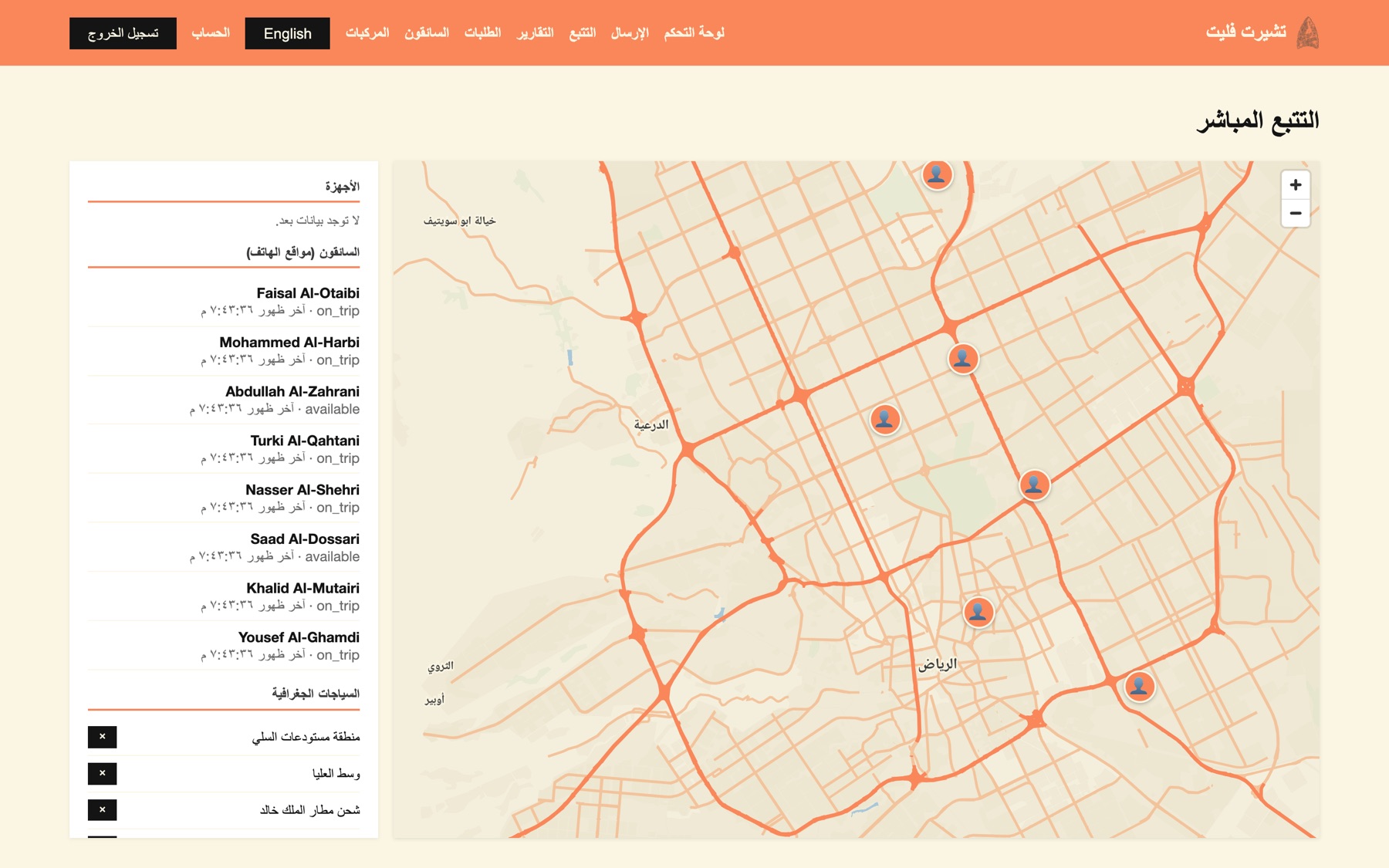
Task: Click the driver marker at the map's top edge
Action: [x=937, y=174]
